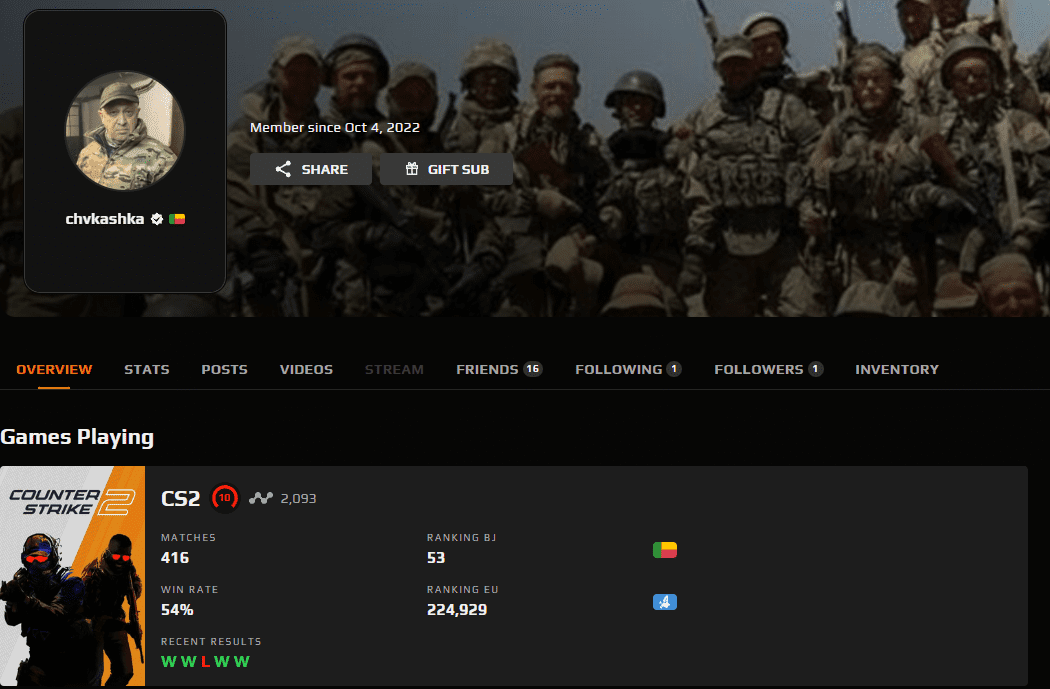
Task: Open the Friends tab showing 16
Action: point(498,369)
